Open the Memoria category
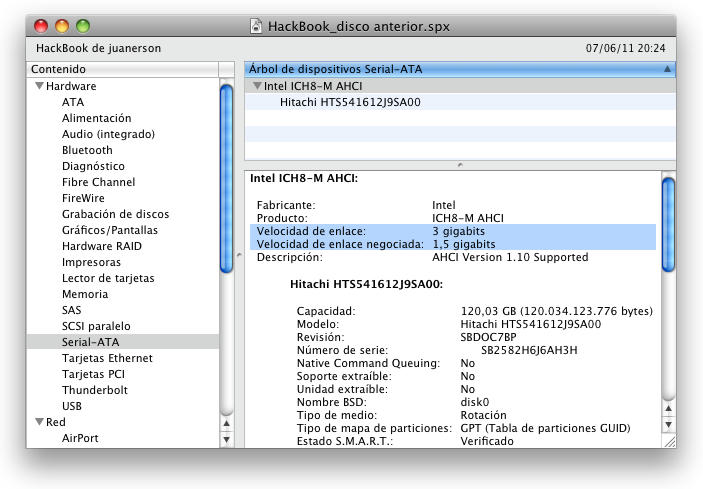 (x=85, y=294)
